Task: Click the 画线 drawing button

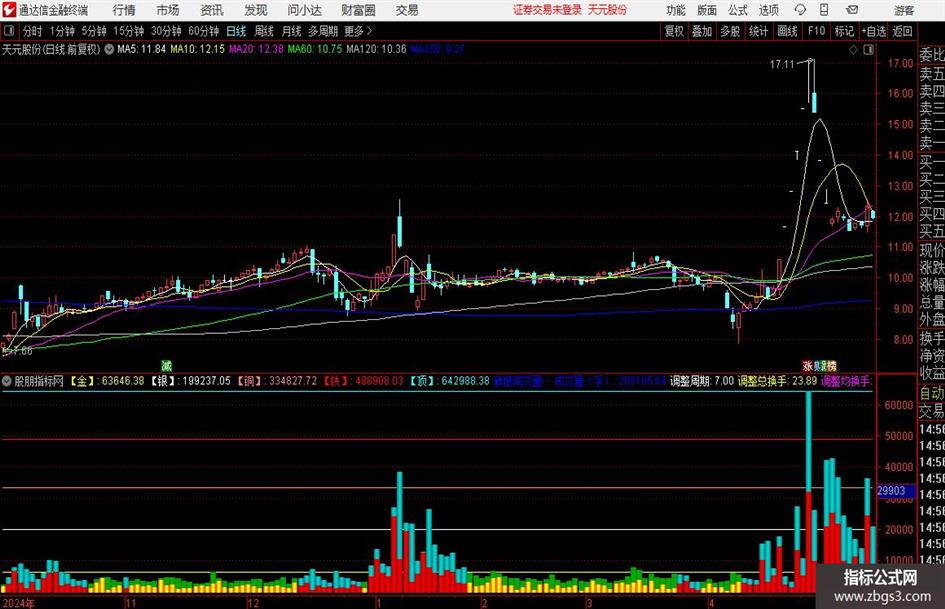Action: tap(787, 31)
